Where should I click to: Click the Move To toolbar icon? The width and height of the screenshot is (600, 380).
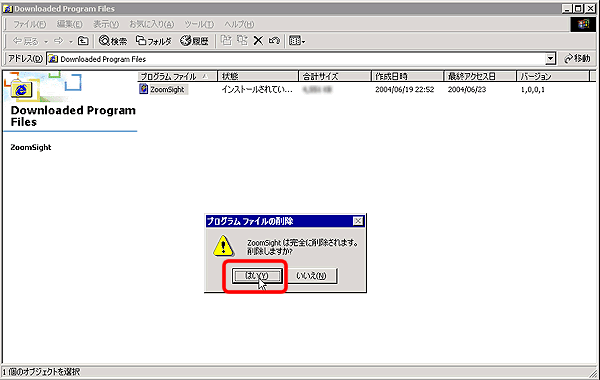[227, 41]
